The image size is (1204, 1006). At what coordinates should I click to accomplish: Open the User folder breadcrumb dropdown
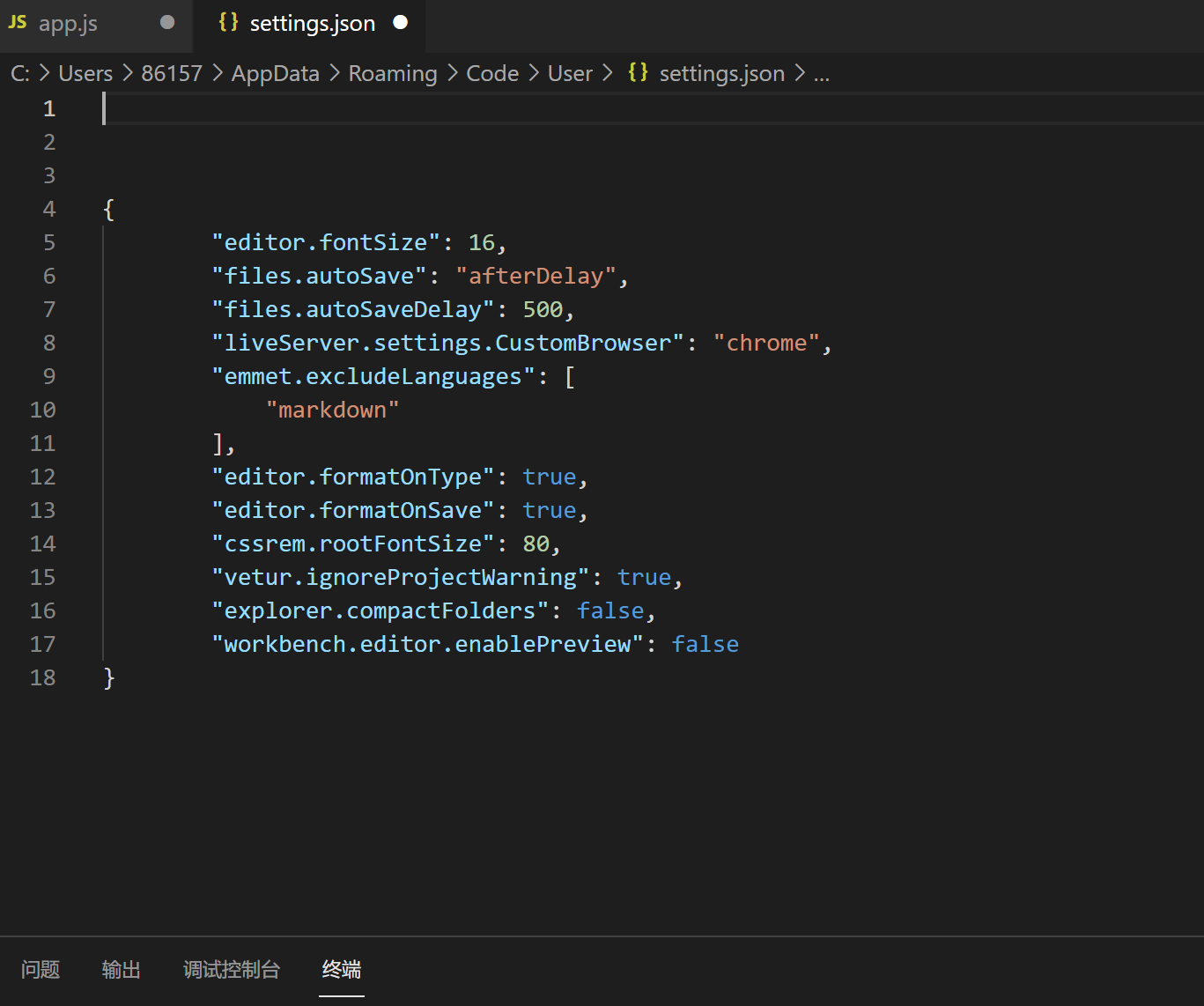click(x=570, y=73)
